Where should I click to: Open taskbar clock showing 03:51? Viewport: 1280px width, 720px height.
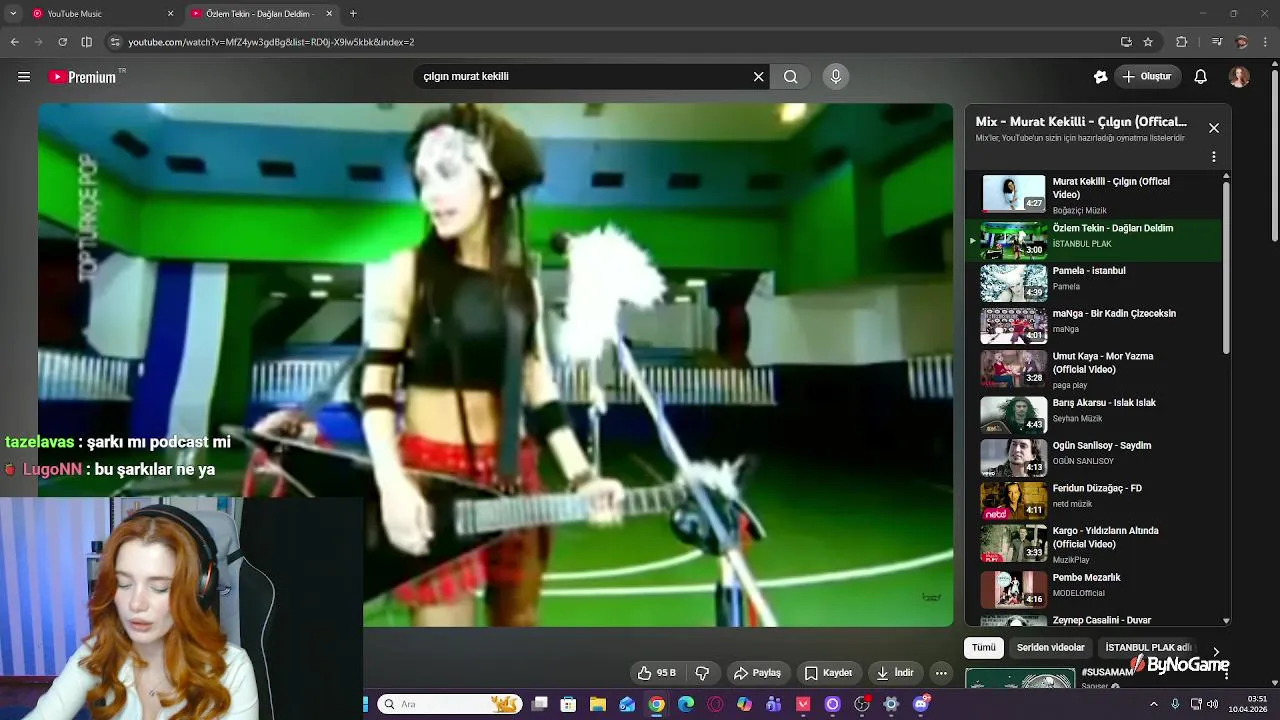coord(1248,704)
